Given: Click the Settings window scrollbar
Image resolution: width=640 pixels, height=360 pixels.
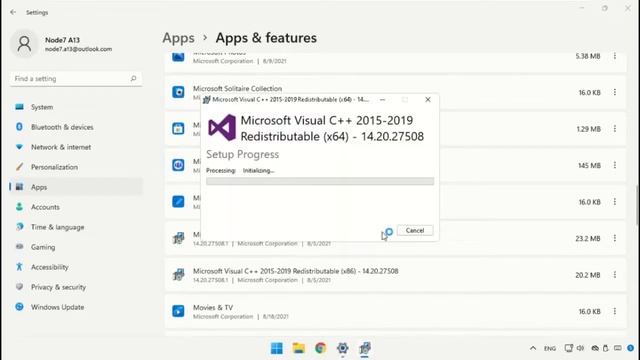Looking at the screenshot, I should pos(636,204).
